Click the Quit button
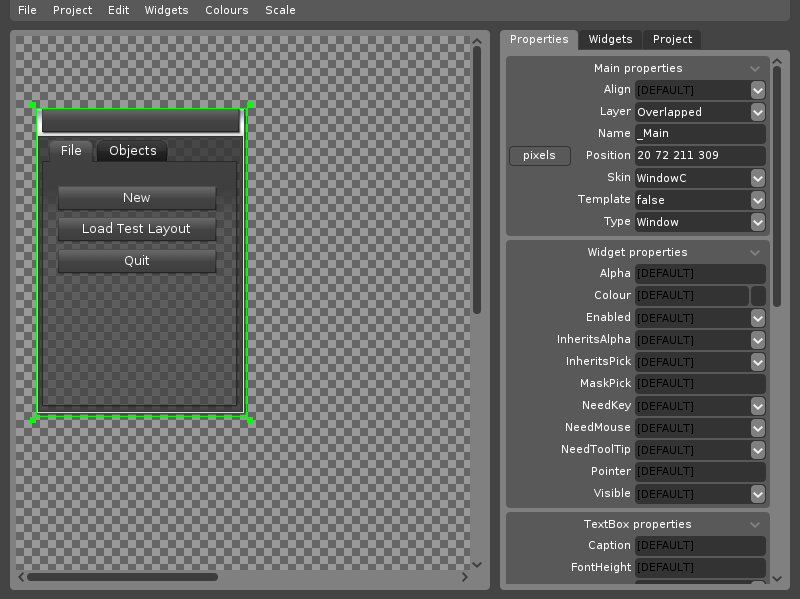The width and height of the screenshot is (800, 599). (137, 261)
